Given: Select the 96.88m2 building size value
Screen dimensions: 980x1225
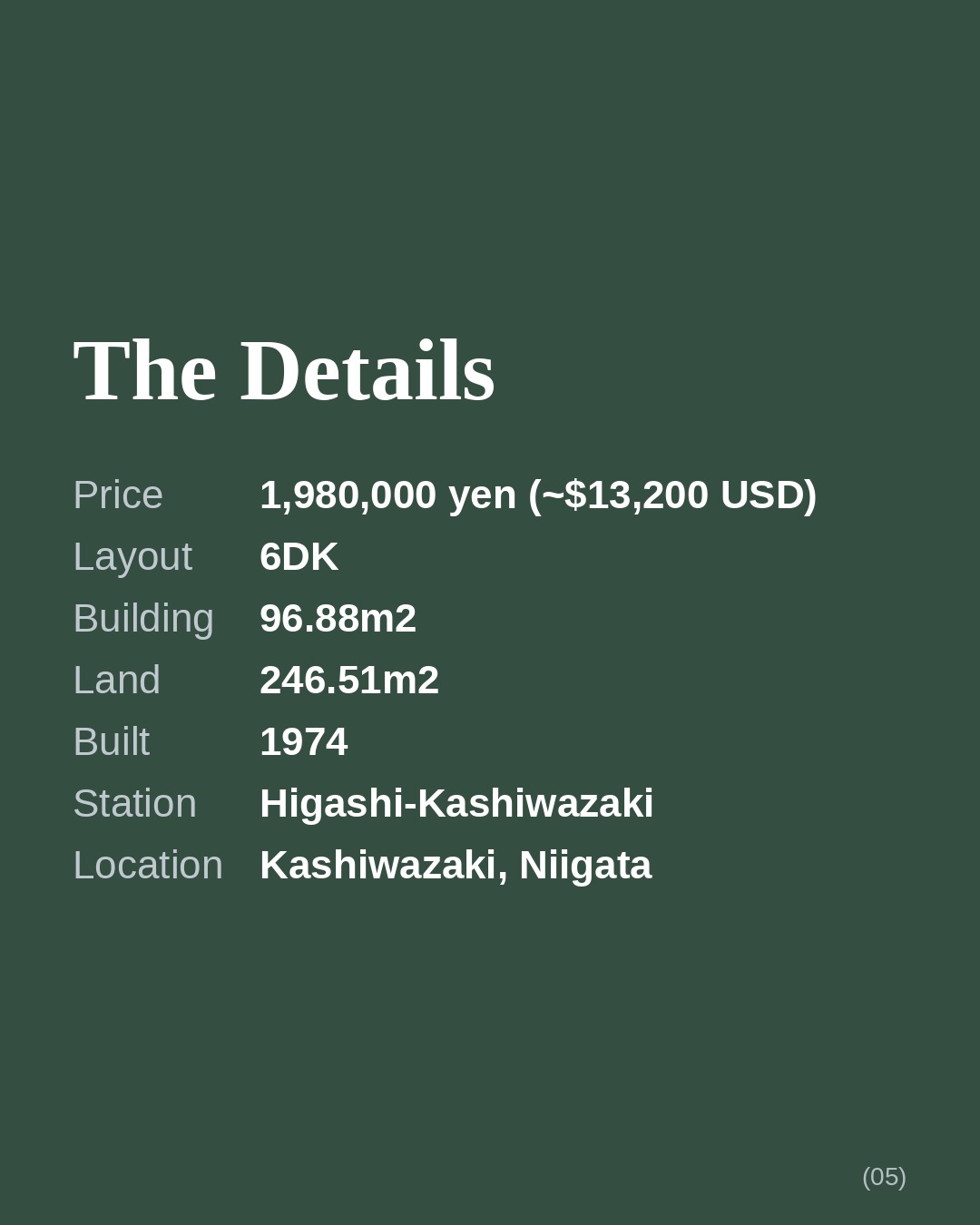Looking at the screenshot, I should (x=338, y=619).
